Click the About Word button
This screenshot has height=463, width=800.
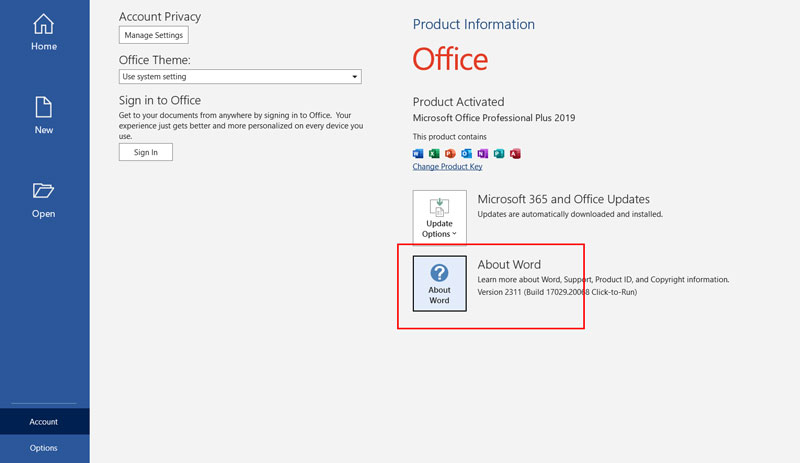point(439,284)
